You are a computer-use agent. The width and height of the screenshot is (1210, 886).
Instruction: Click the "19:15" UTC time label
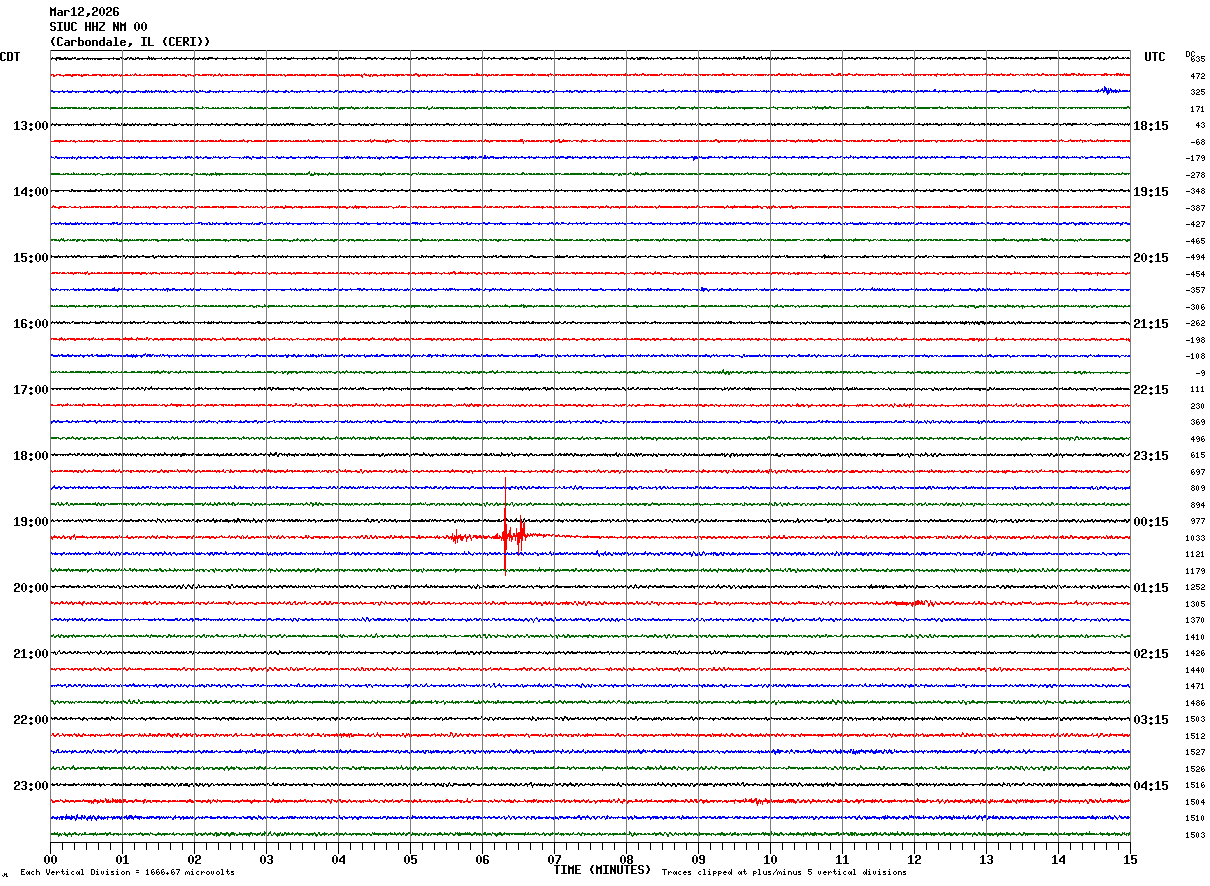[x=1151, y=192]
